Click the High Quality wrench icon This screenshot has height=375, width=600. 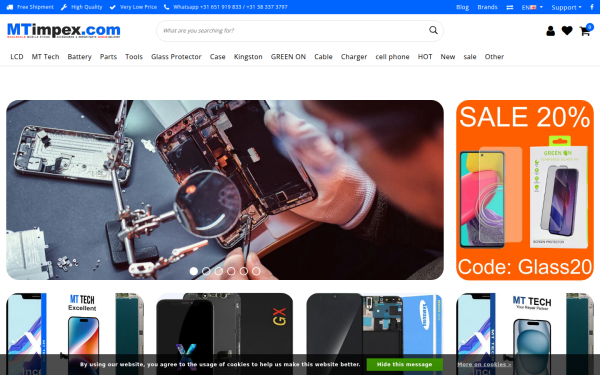pos(64,7)
